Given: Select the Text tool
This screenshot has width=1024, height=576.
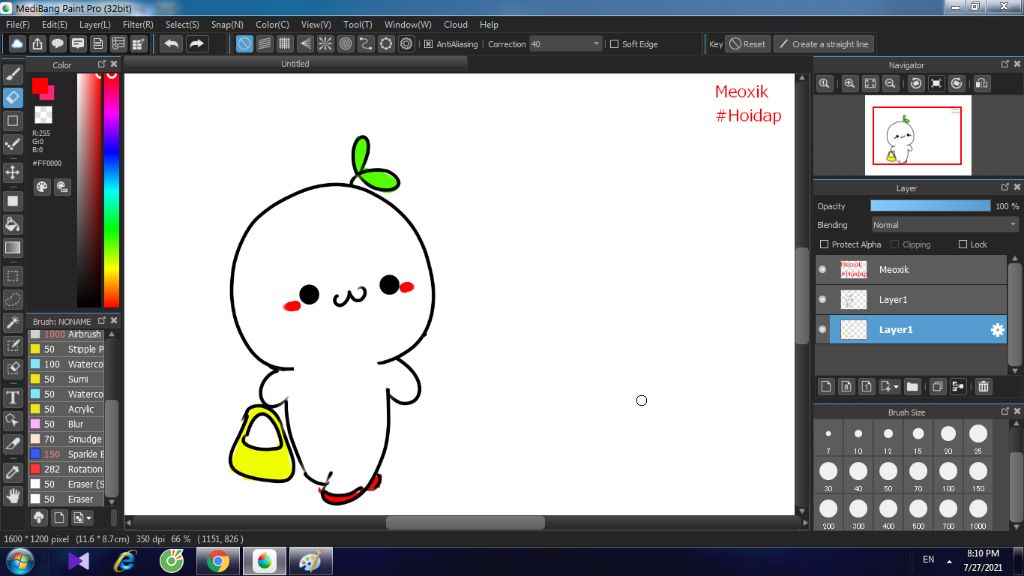Looking at the screenshot, I should pos(13,397).
